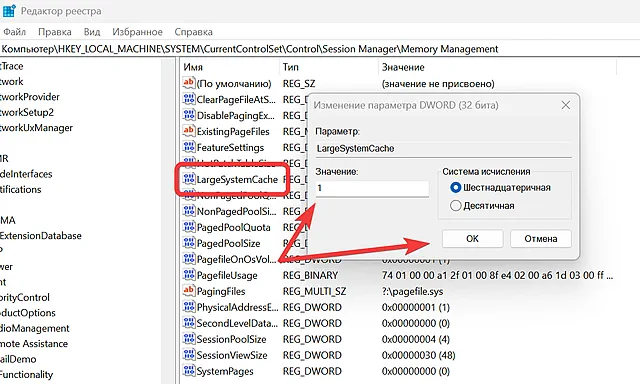Click the registry path address bar
This screenshot has width=640, height=384.
tap(320, 49)
